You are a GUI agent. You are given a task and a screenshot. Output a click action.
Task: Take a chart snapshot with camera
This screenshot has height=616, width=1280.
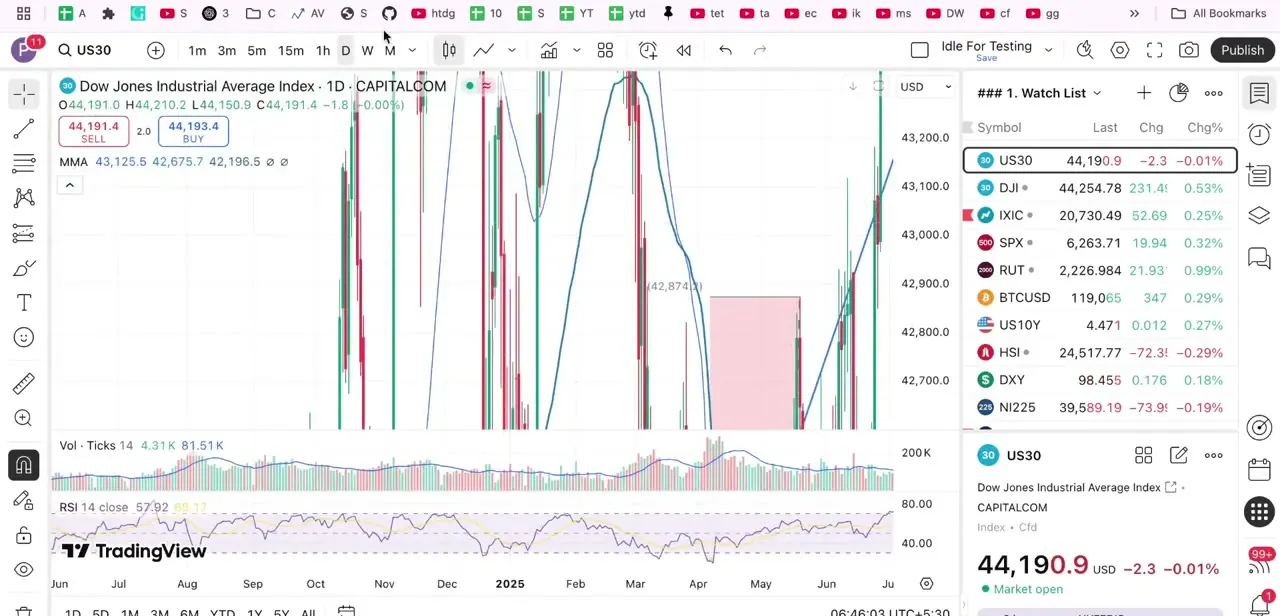tap(1189, 50)
